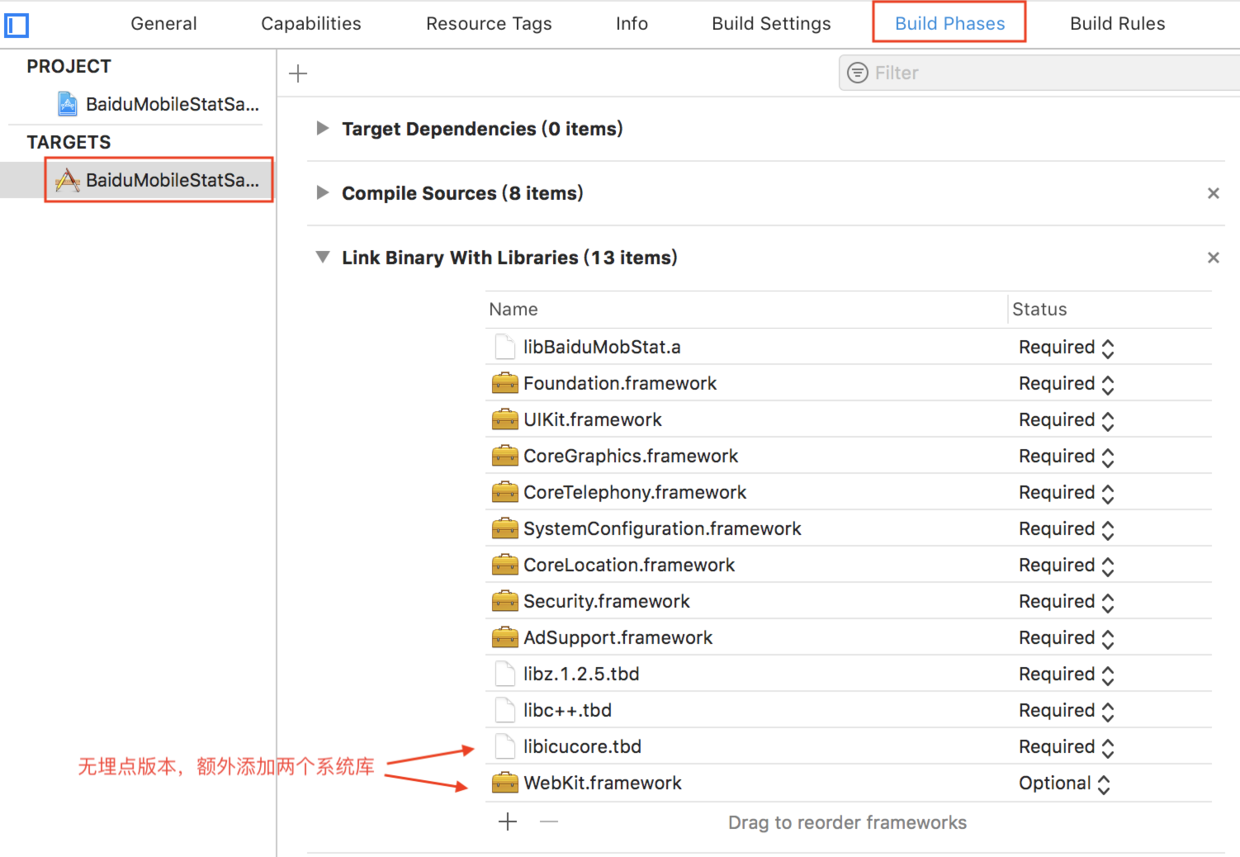Expand Compile Sources section
The image size is (1240, 857).
click(x=322, y=193)
